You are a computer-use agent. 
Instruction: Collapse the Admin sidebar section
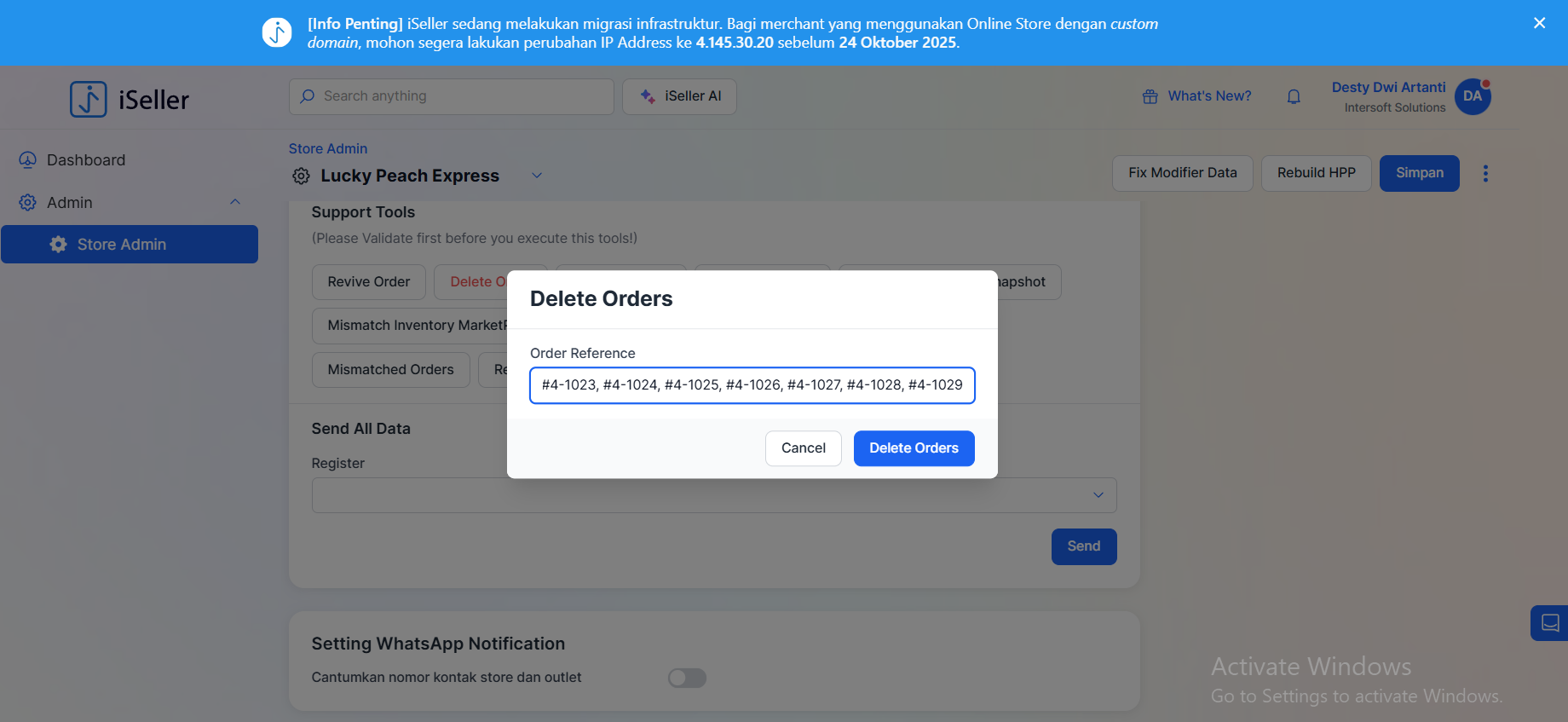pos(235,203)
